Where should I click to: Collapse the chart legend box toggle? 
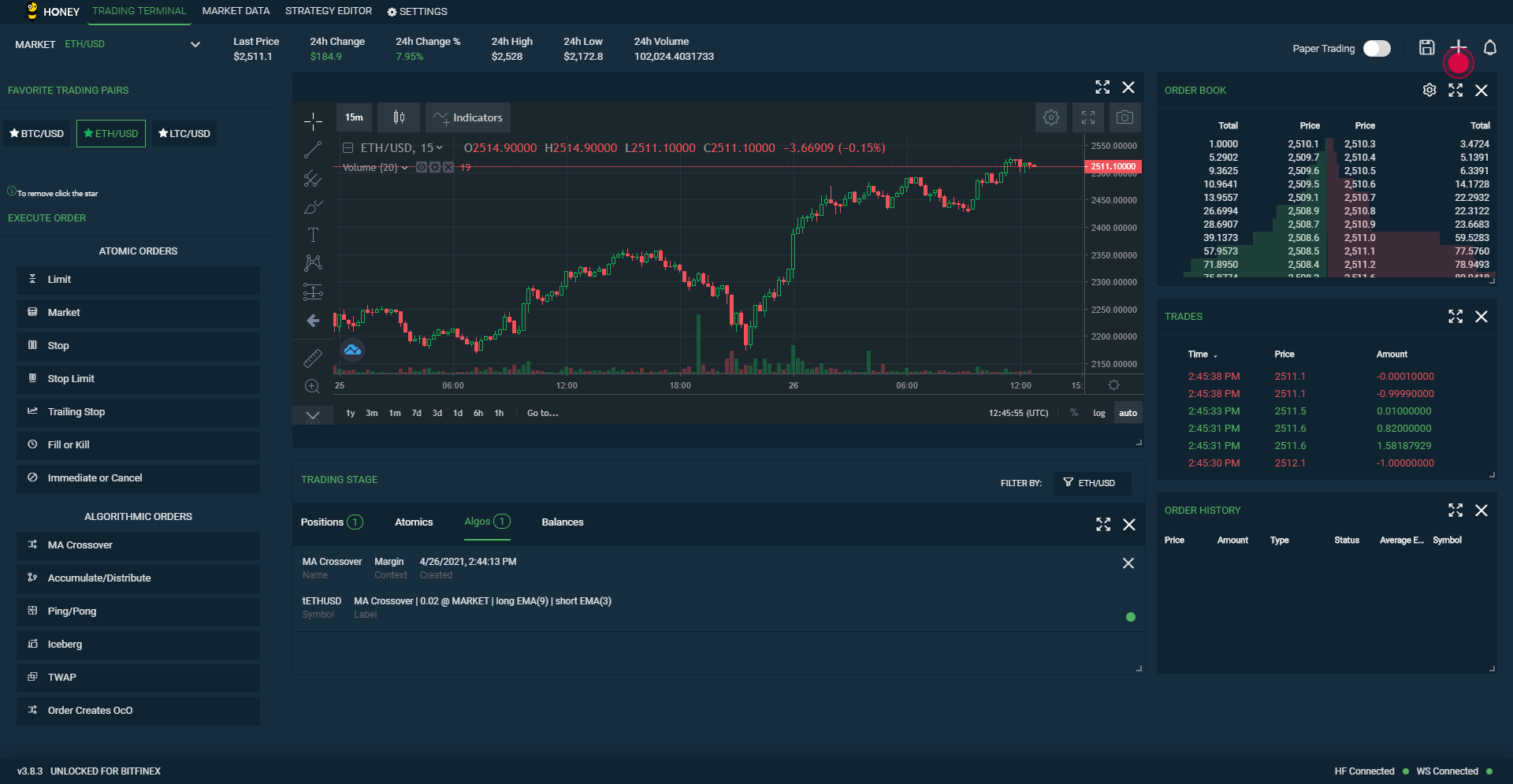348,147
